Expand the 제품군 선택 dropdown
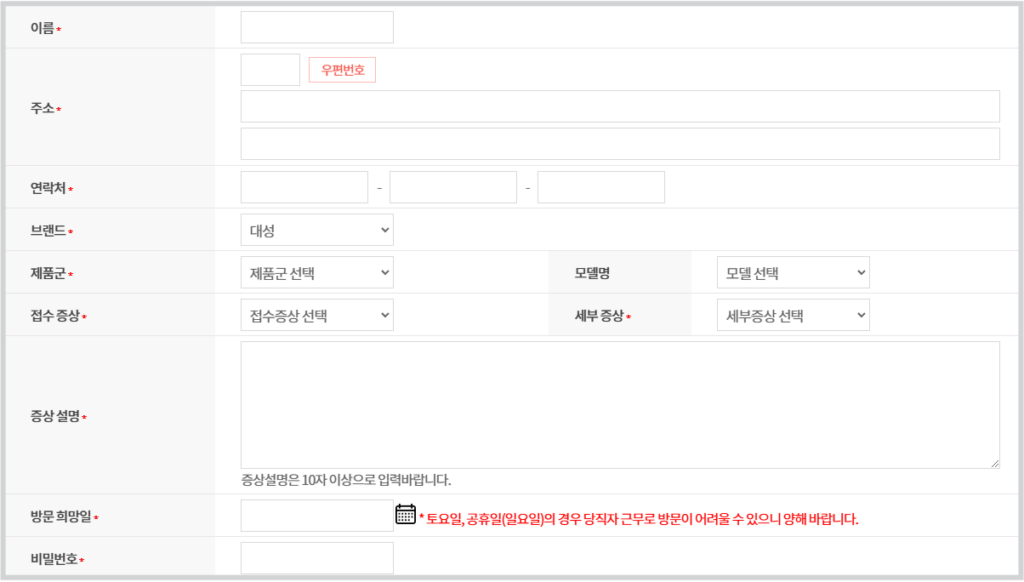Screen dimensions: 1024x582 point(317,272)
